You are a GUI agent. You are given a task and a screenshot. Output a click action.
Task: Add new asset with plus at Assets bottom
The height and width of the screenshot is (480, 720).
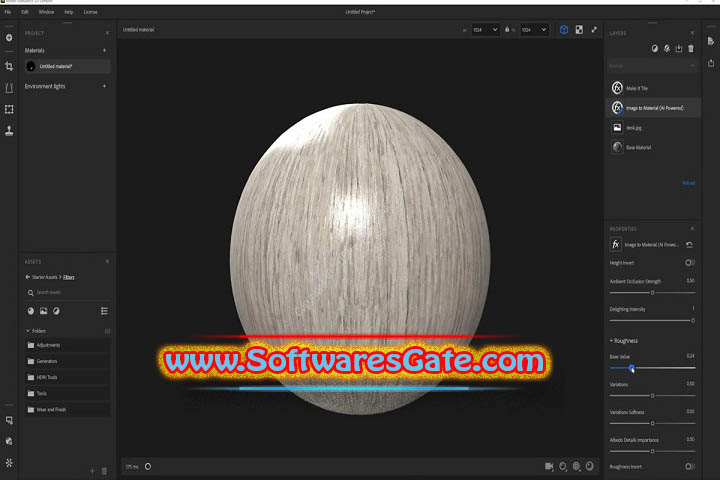[92, 471]
